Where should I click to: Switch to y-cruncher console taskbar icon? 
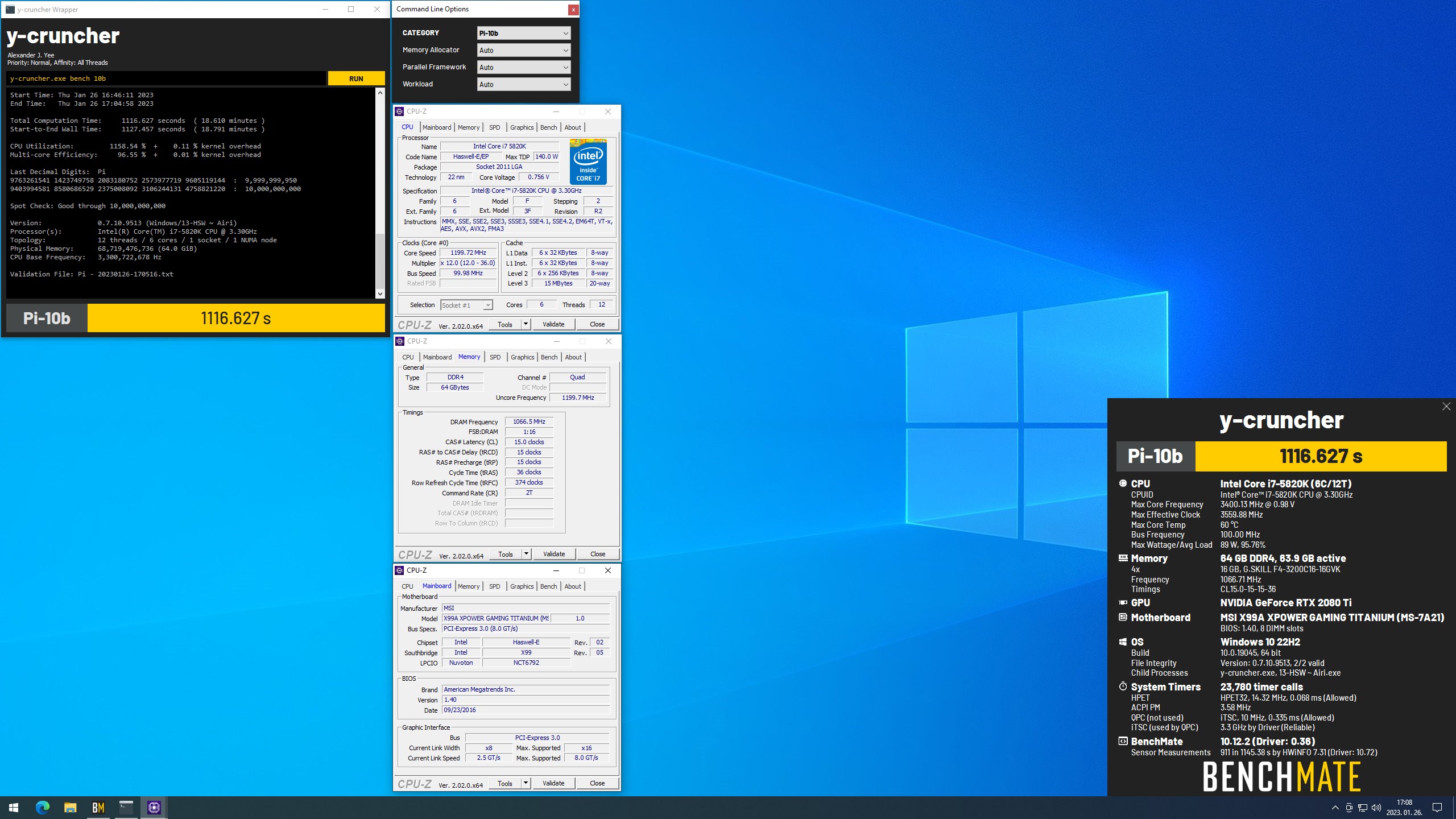[x=126, y=808]
